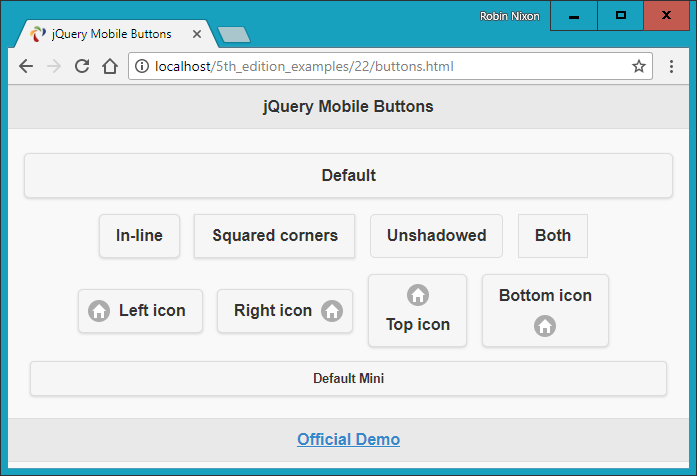This screenshot has width=697, height=476.
Task: Click the Squared corners button
Action: [x=275, y=236]
